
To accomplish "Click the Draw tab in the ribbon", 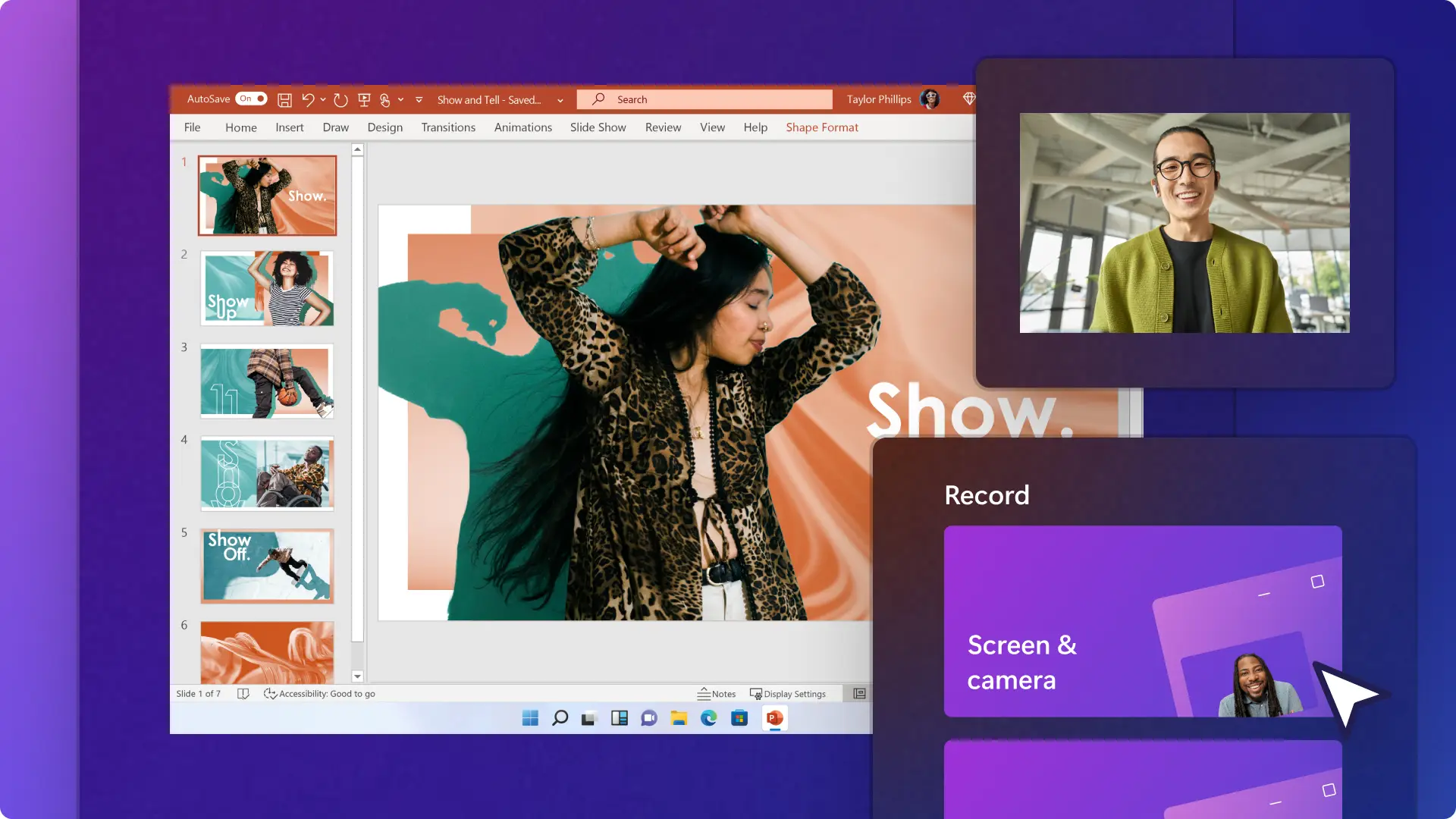I will pyautogui.click(x=336, y=127).
